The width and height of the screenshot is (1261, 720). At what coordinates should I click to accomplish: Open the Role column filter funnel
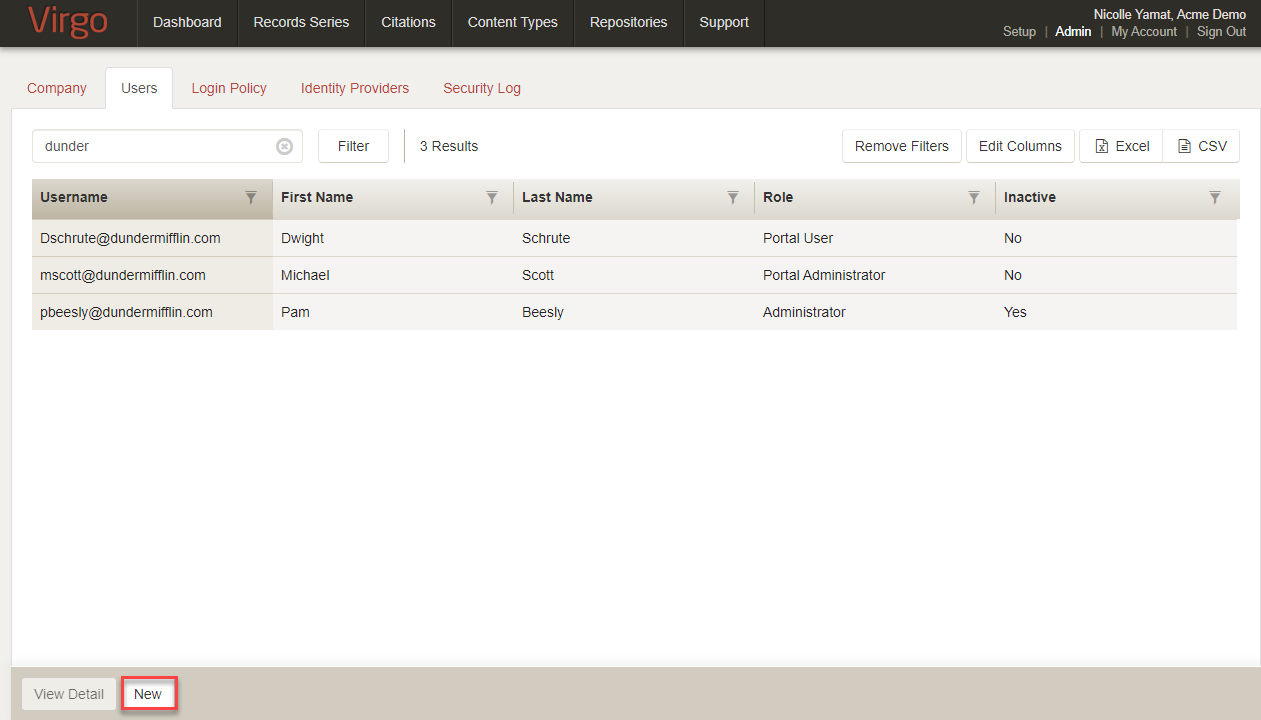[973, 198]
